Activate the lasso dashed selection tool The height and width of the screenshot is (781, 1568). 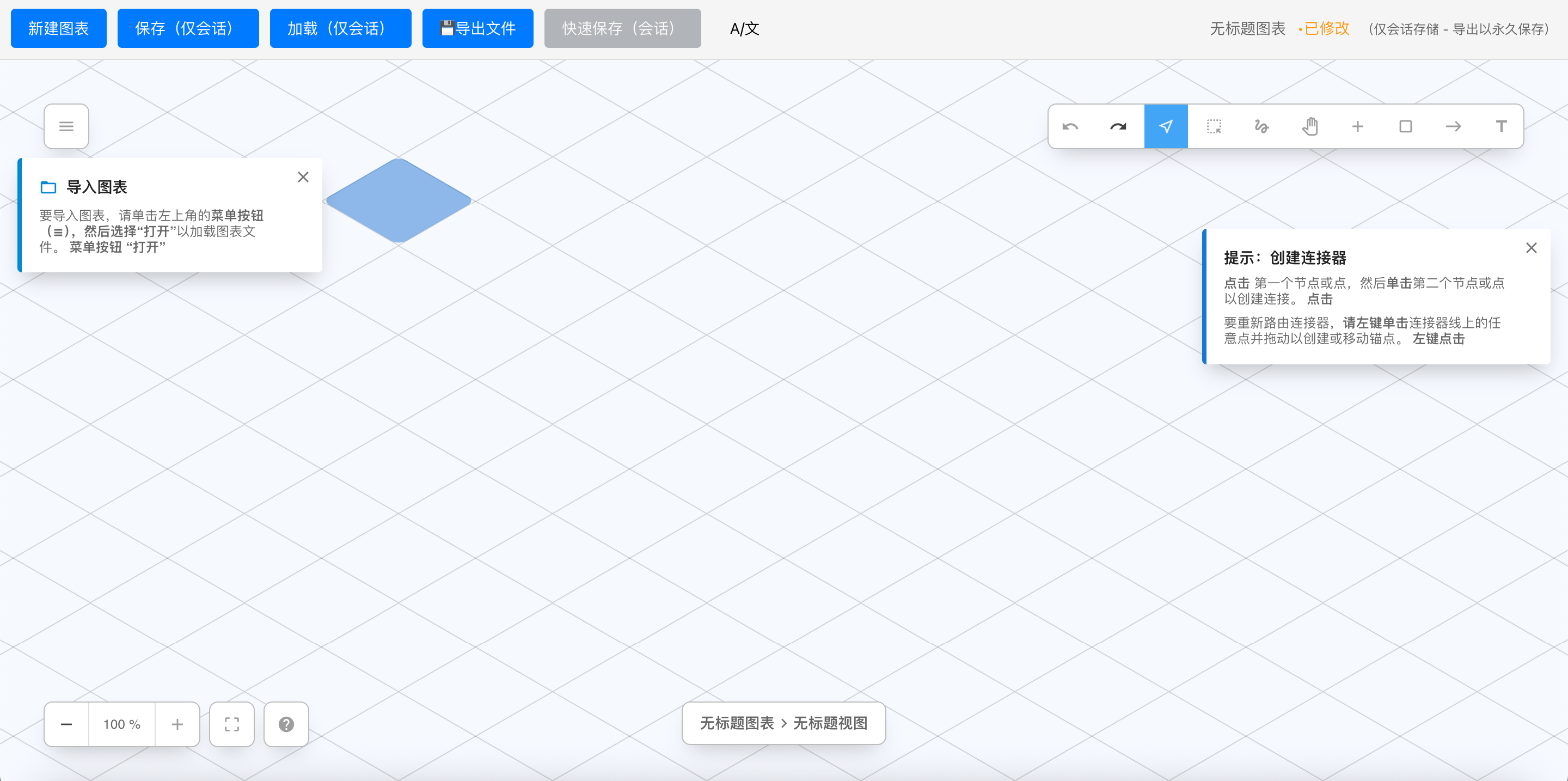click(x=1214, y=126)
